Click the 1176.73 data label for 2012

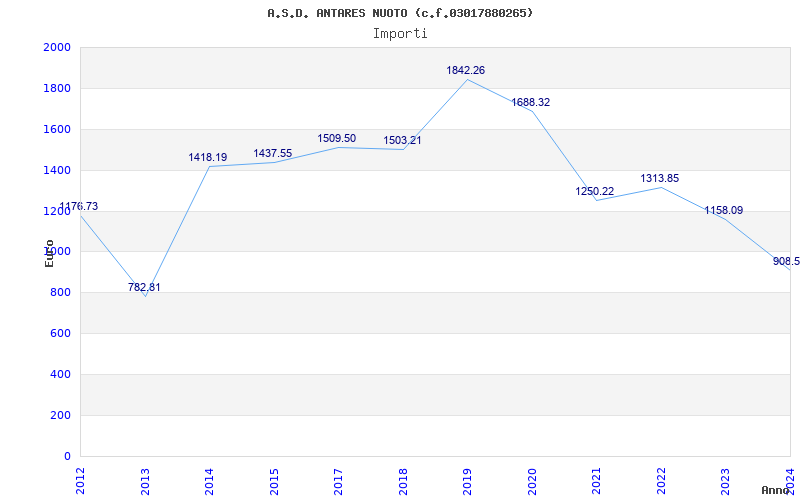coord(79,207)
